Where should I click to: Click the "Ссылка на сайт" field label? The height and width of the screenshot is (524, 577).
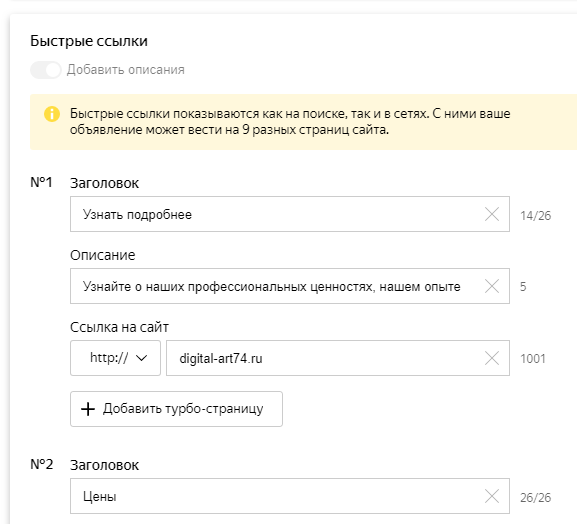point(119,327)
